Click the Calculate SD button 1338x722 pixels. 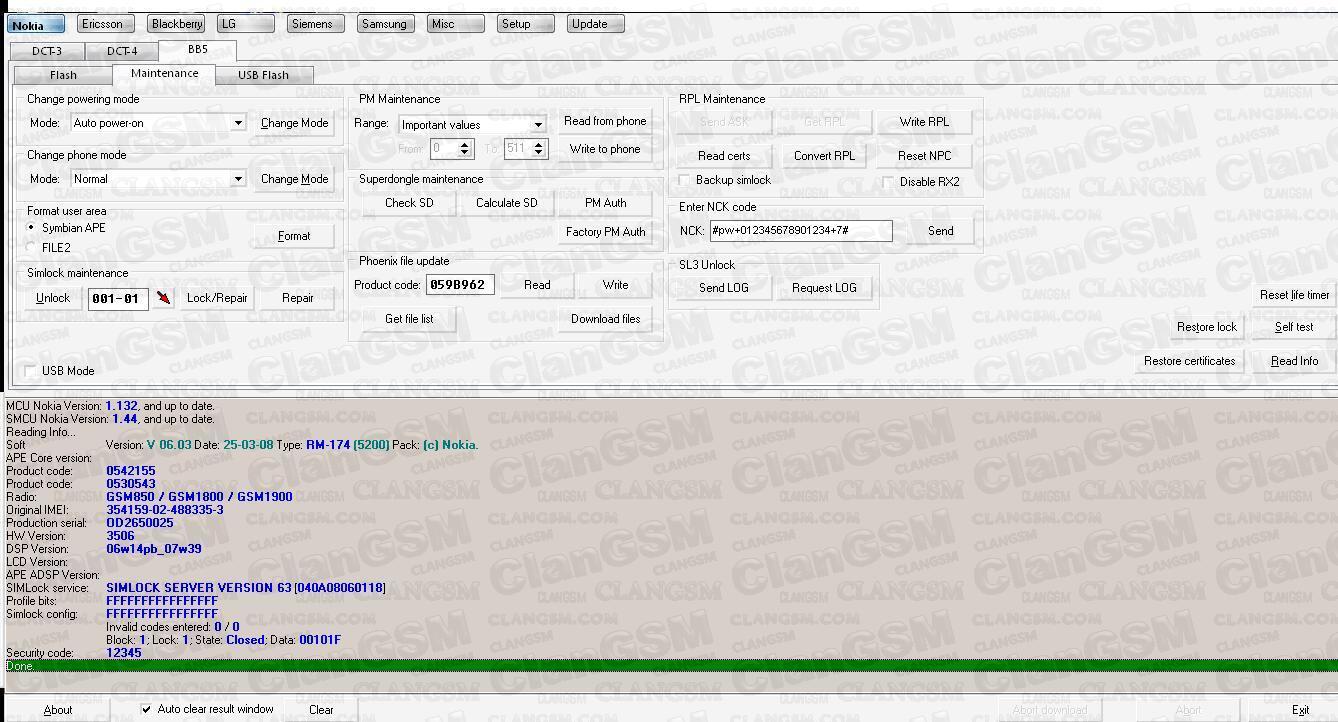(507, 203)
